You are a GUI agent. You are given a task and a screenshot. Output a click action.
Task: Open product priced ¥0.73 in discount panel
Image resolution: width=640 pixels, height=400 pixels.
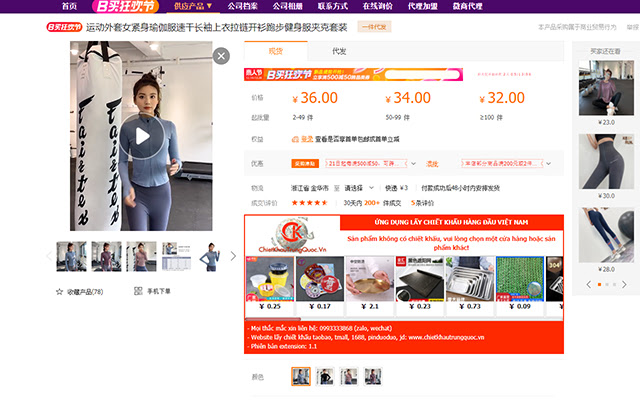[470, 283]
